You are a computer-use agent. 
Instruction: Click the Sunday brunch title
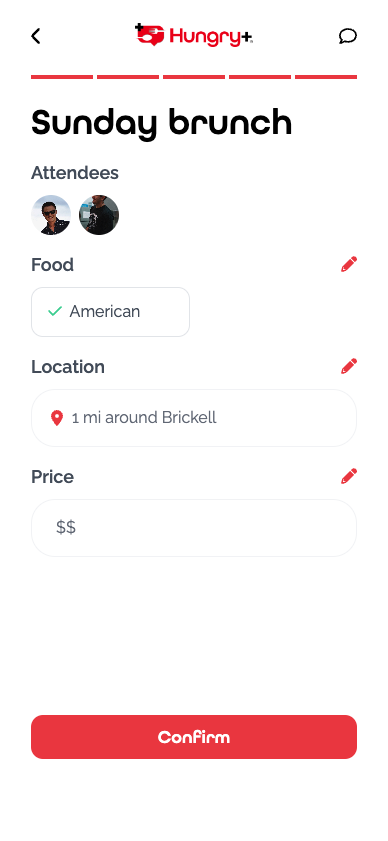tap(162, 123)
